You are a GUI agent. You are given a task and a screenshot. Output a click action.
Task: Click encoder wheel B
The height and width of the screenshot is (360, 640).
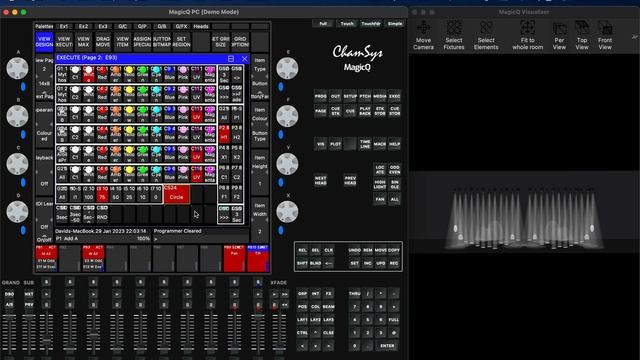tap(17, 116)
